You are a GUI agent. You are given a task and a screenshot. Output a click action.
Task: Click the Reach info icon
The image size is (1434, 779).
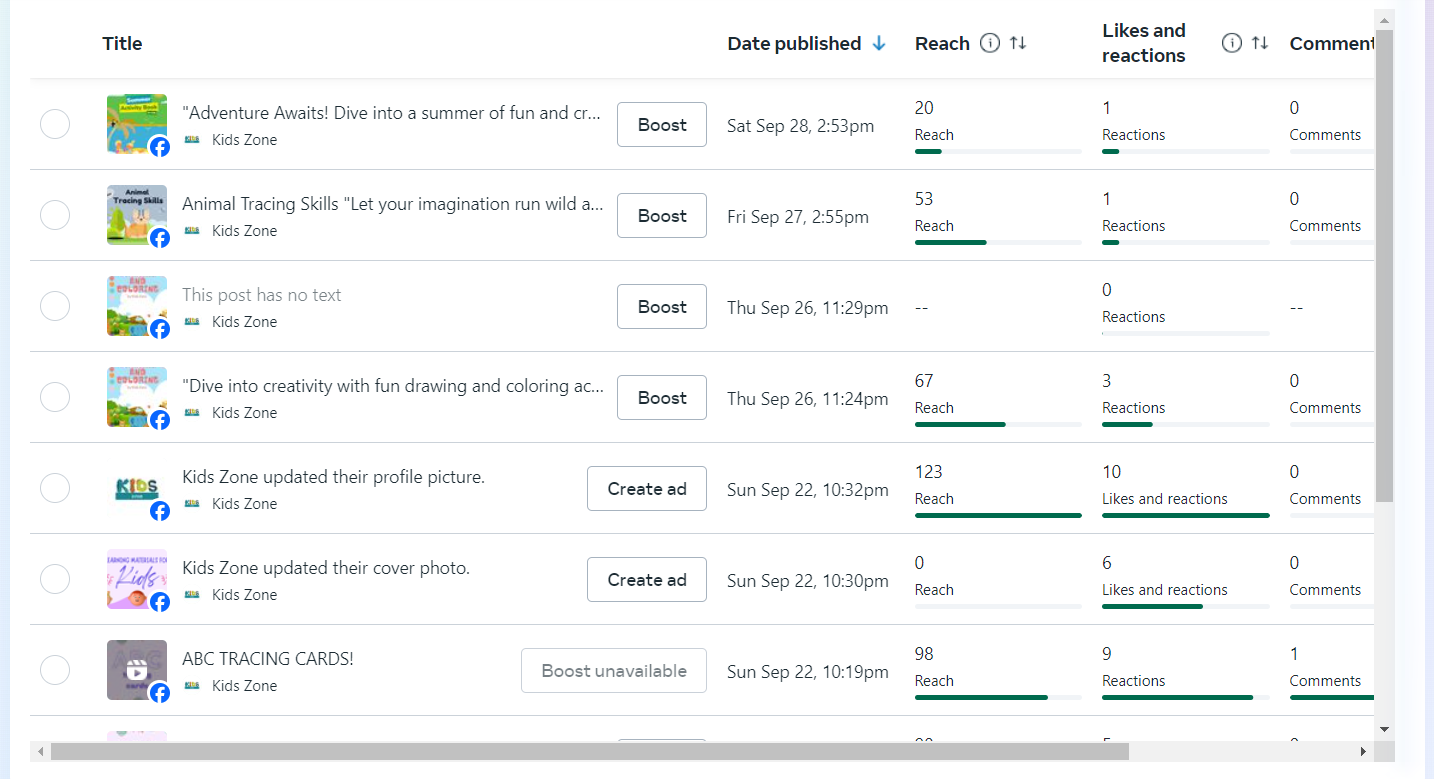[x=990, y=43]
